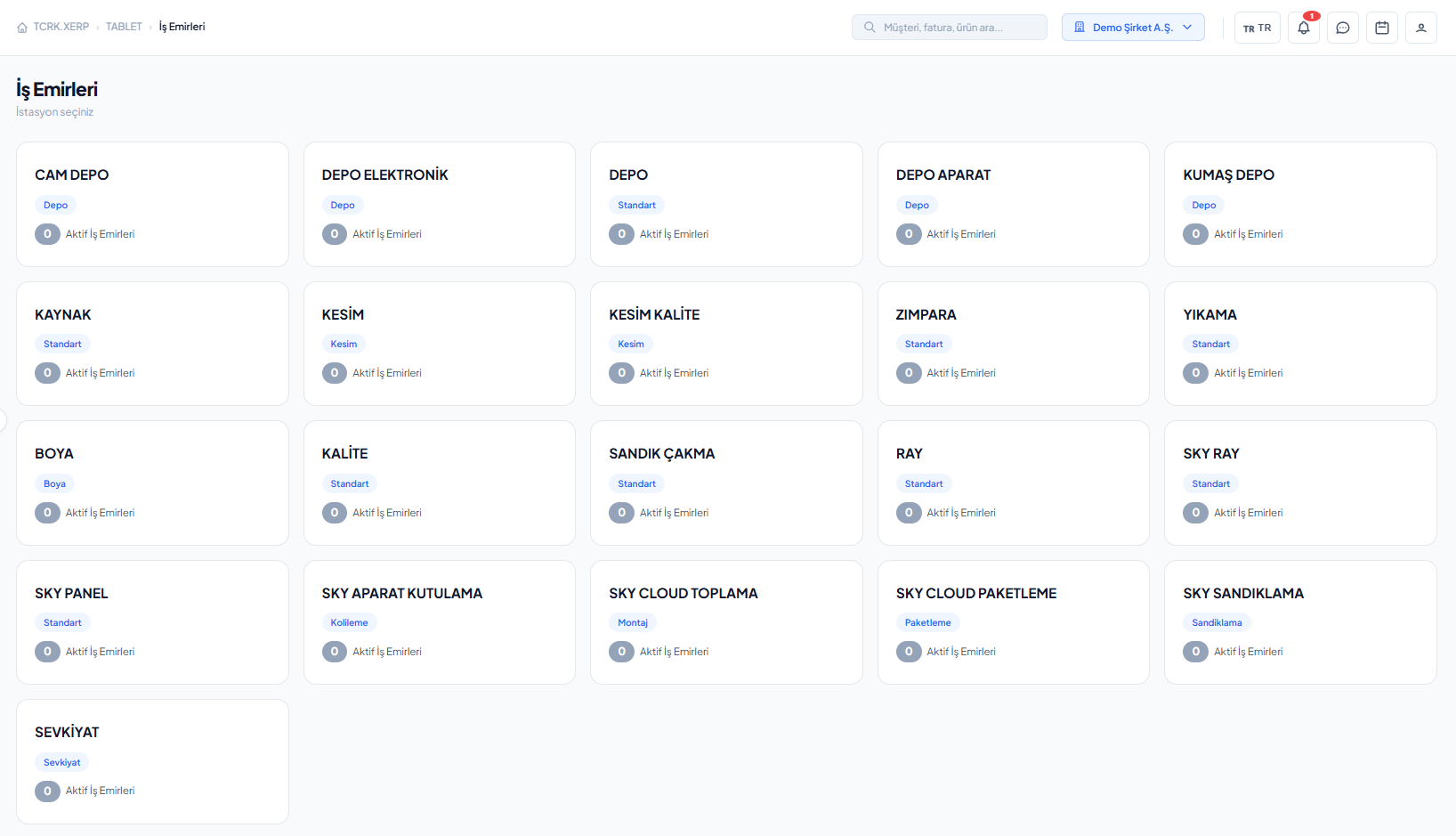This screenshot has width=1456, height=836.
Task: Switch language using the TR button
Action: coord(1257,28)
